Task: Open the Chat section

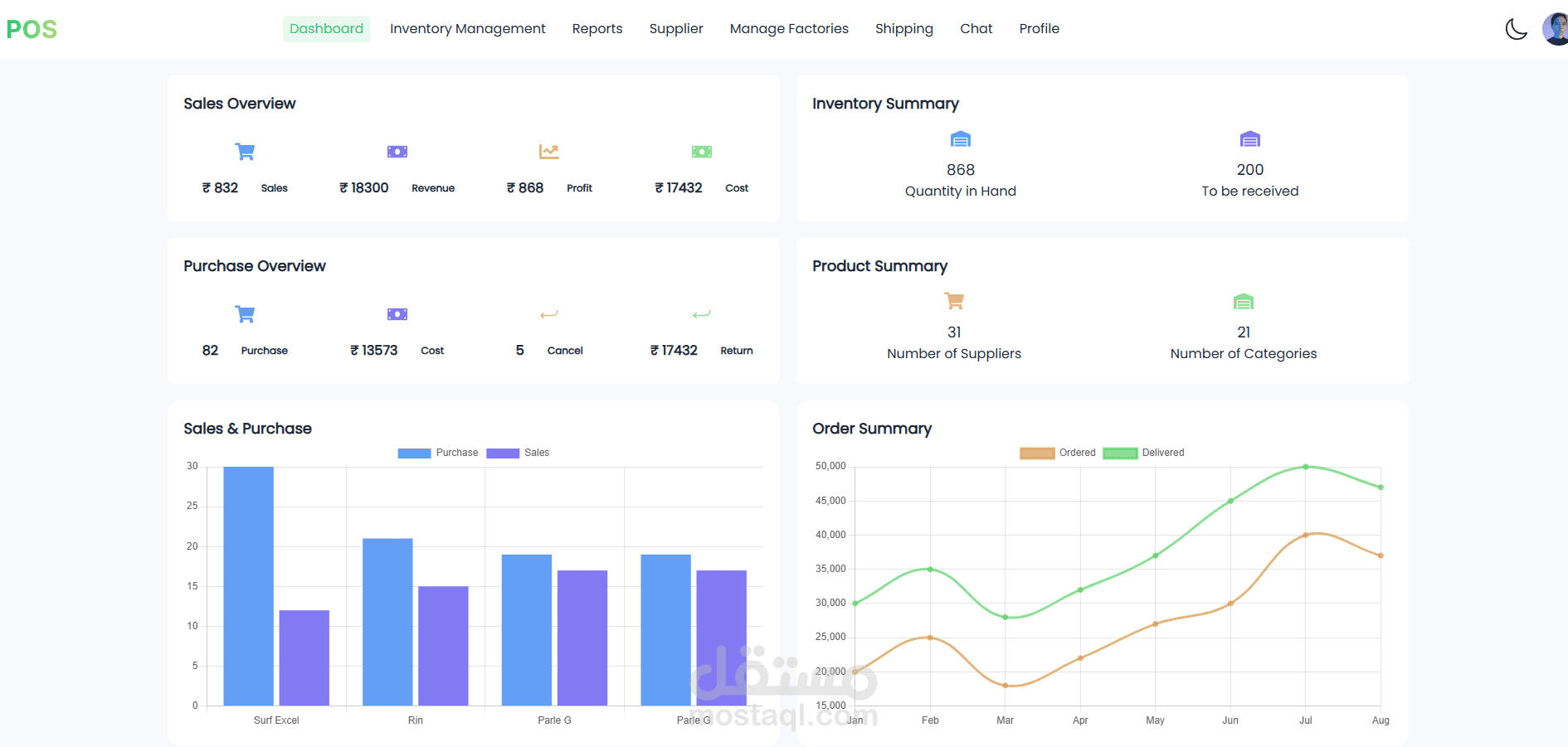Action: point(976,28)
